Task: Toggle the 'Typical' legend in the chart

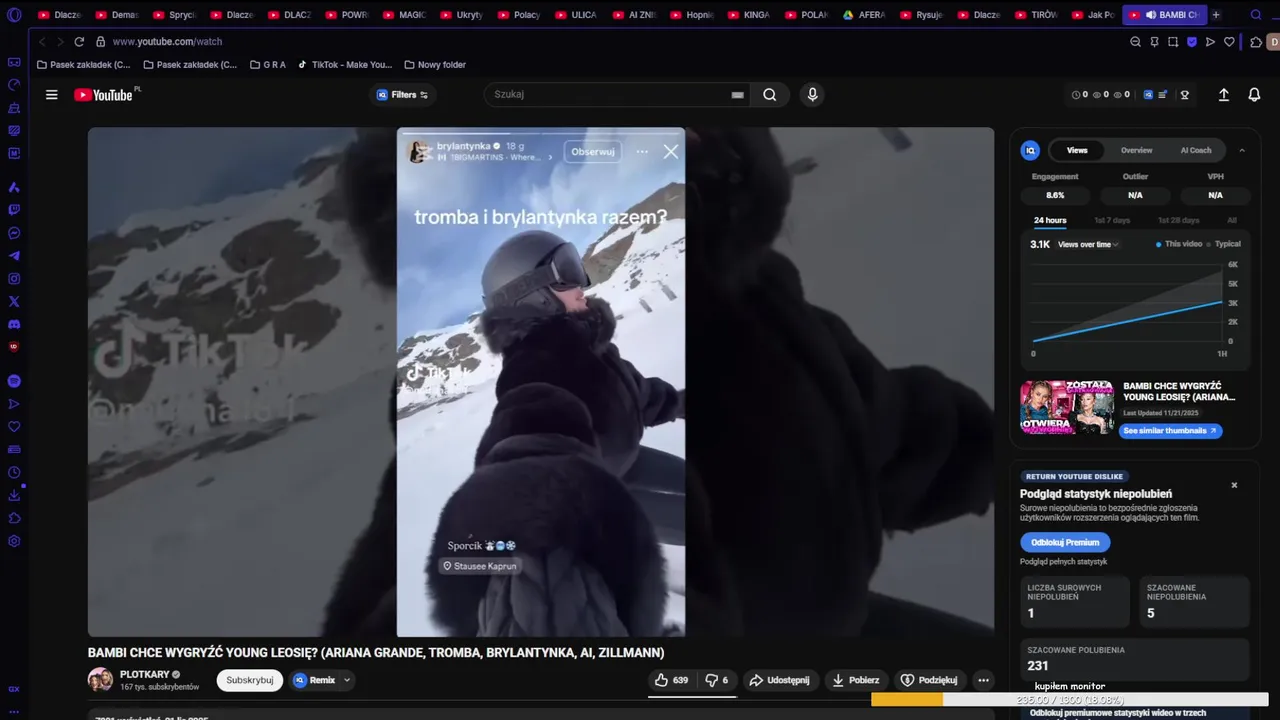Action: tap(1223, 244)
